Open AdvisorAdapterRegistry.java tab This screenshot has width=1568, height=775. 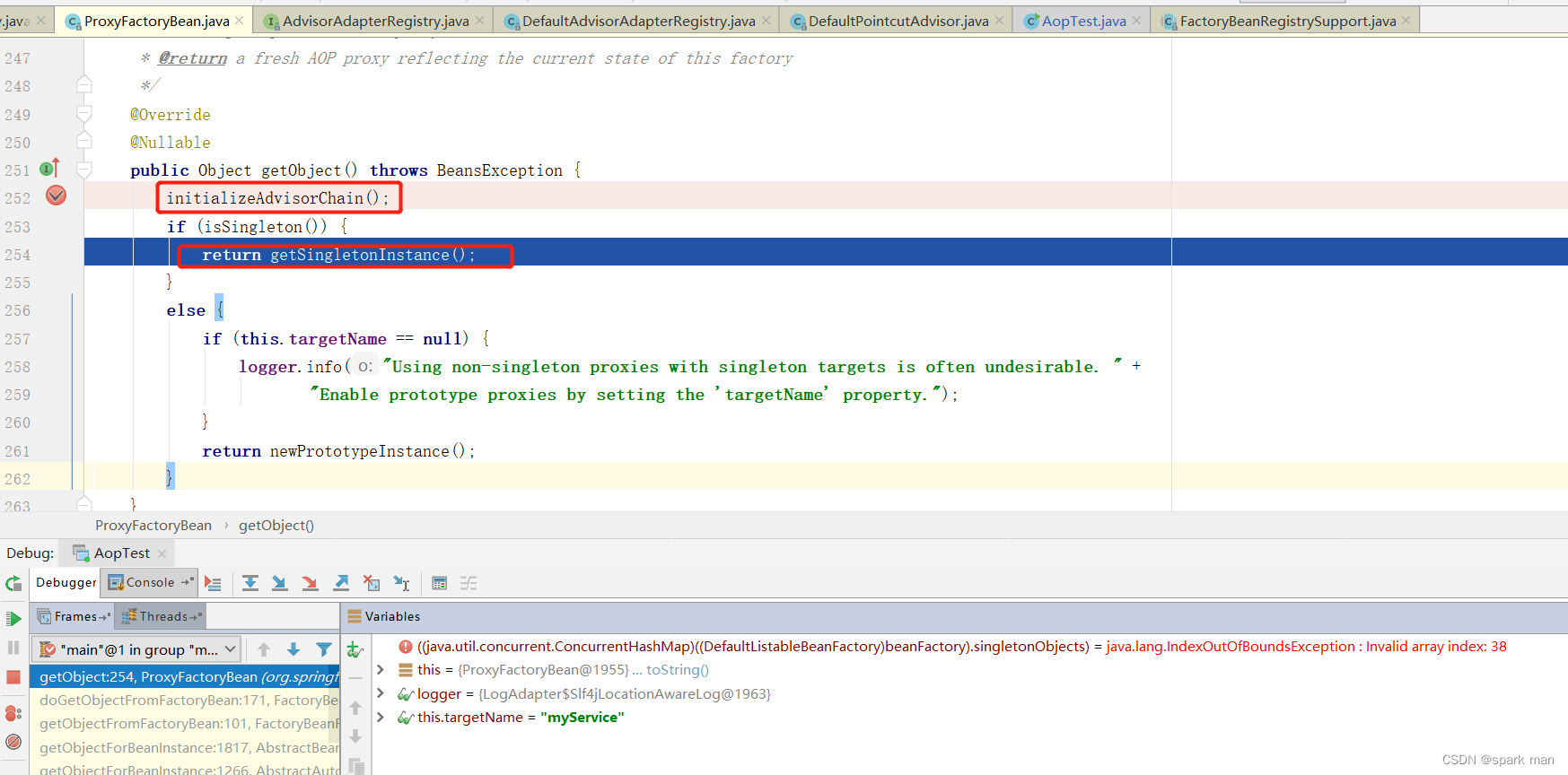coord(375,21)
